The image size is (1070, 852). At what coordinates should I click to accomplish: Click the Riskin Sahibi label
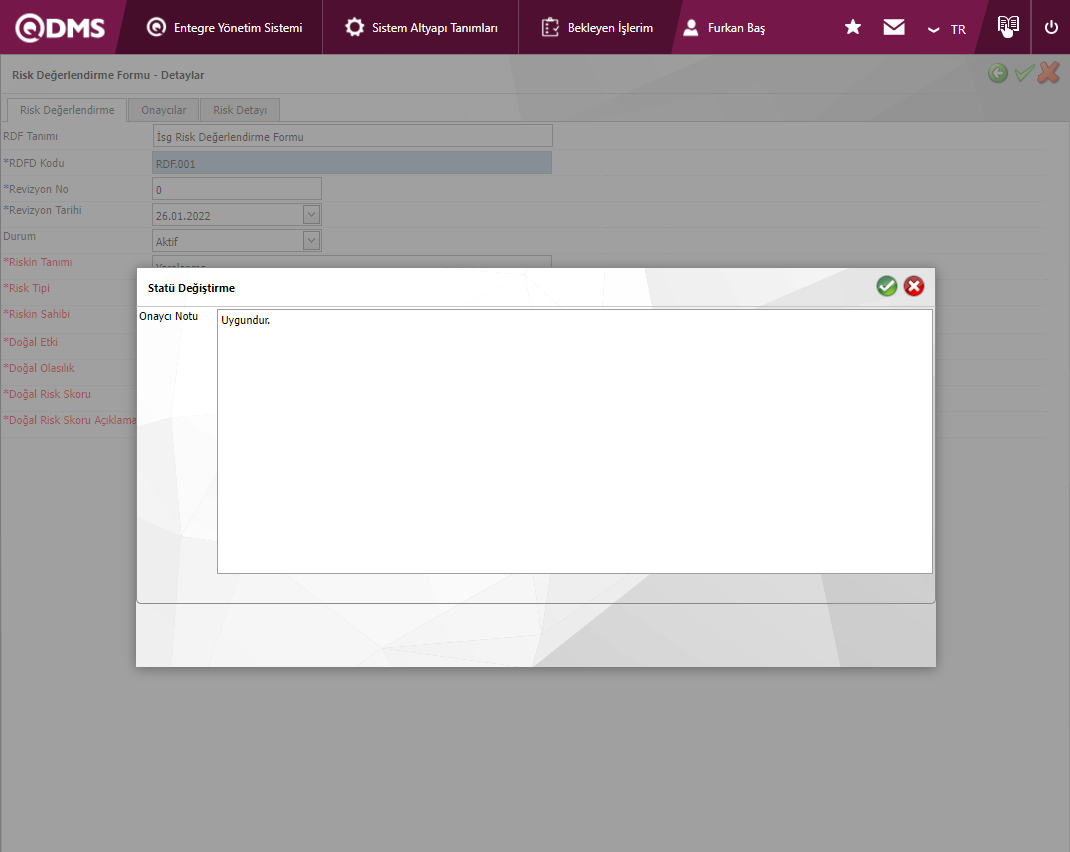[37, 314]
